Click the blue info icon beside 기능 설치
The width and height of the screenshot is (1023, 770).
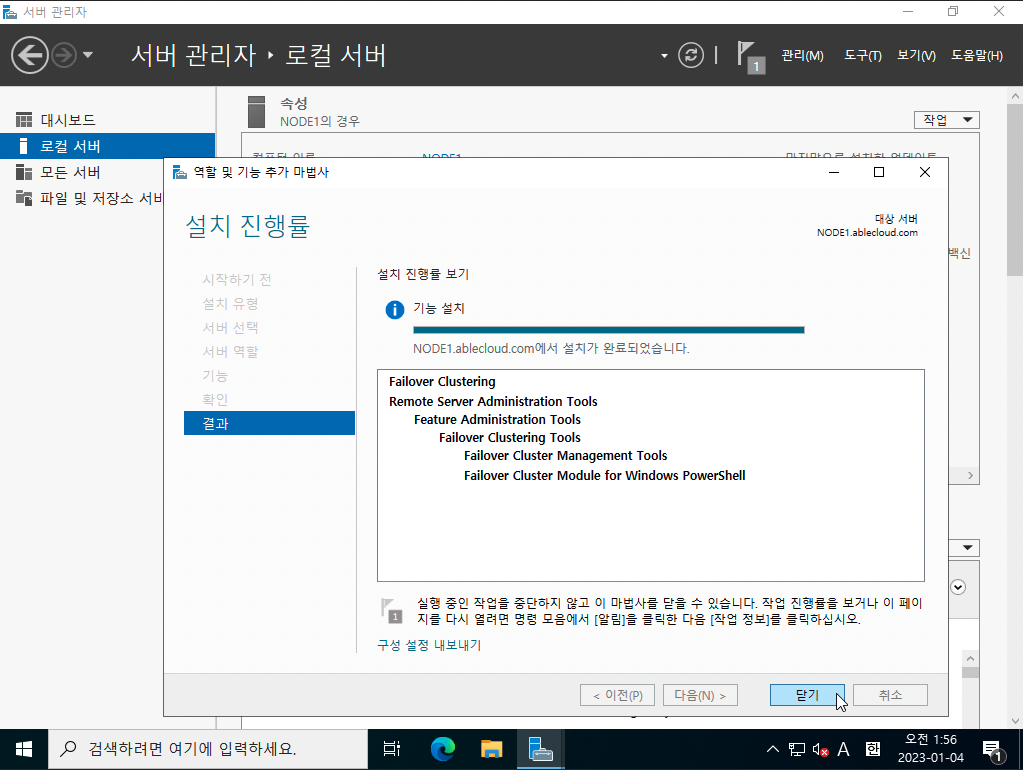[395, 309]
